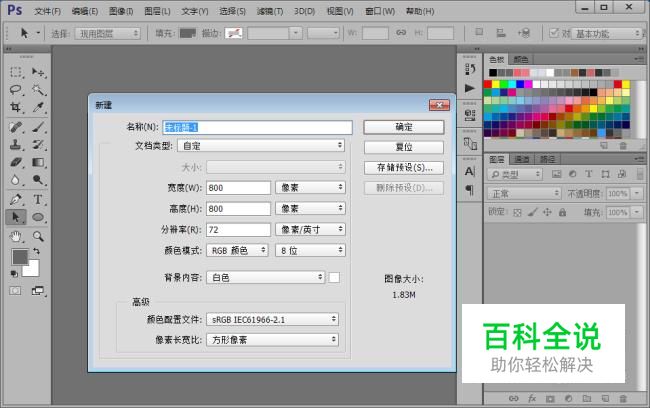The height and width of the screenshot is (408, 650).
Task: Toggle lock transparent pixels
Action: pos(517,212)
